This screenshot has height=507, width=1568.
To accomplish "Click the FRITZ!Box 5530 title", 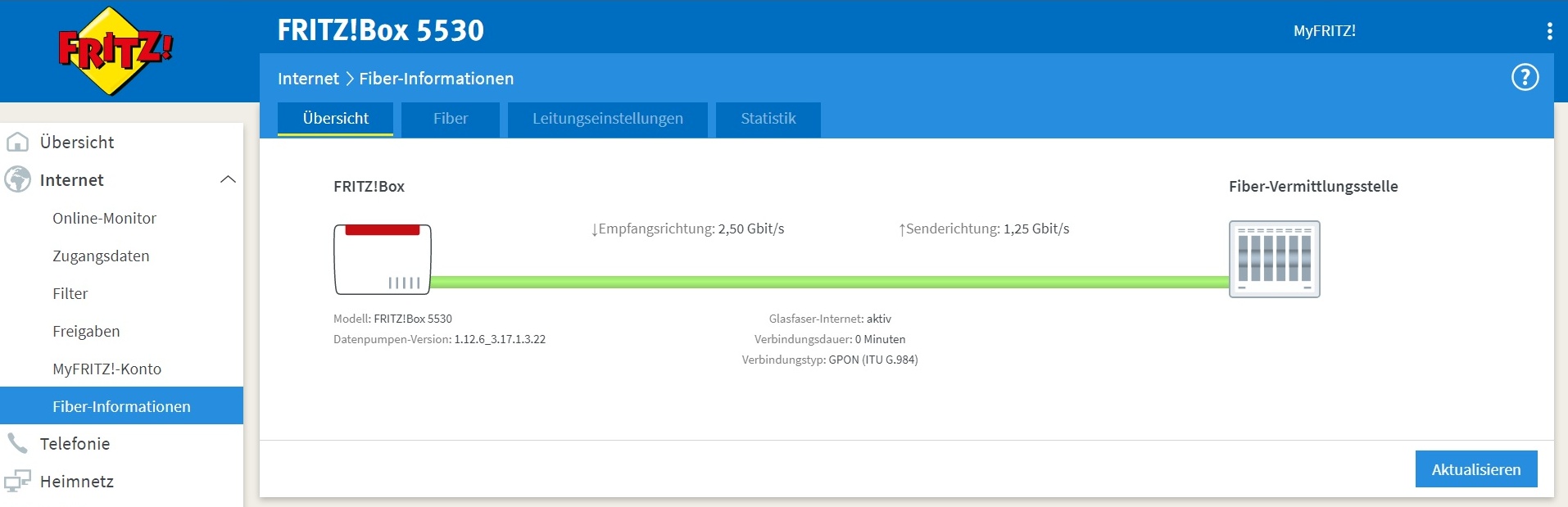I will coord(381,30).
